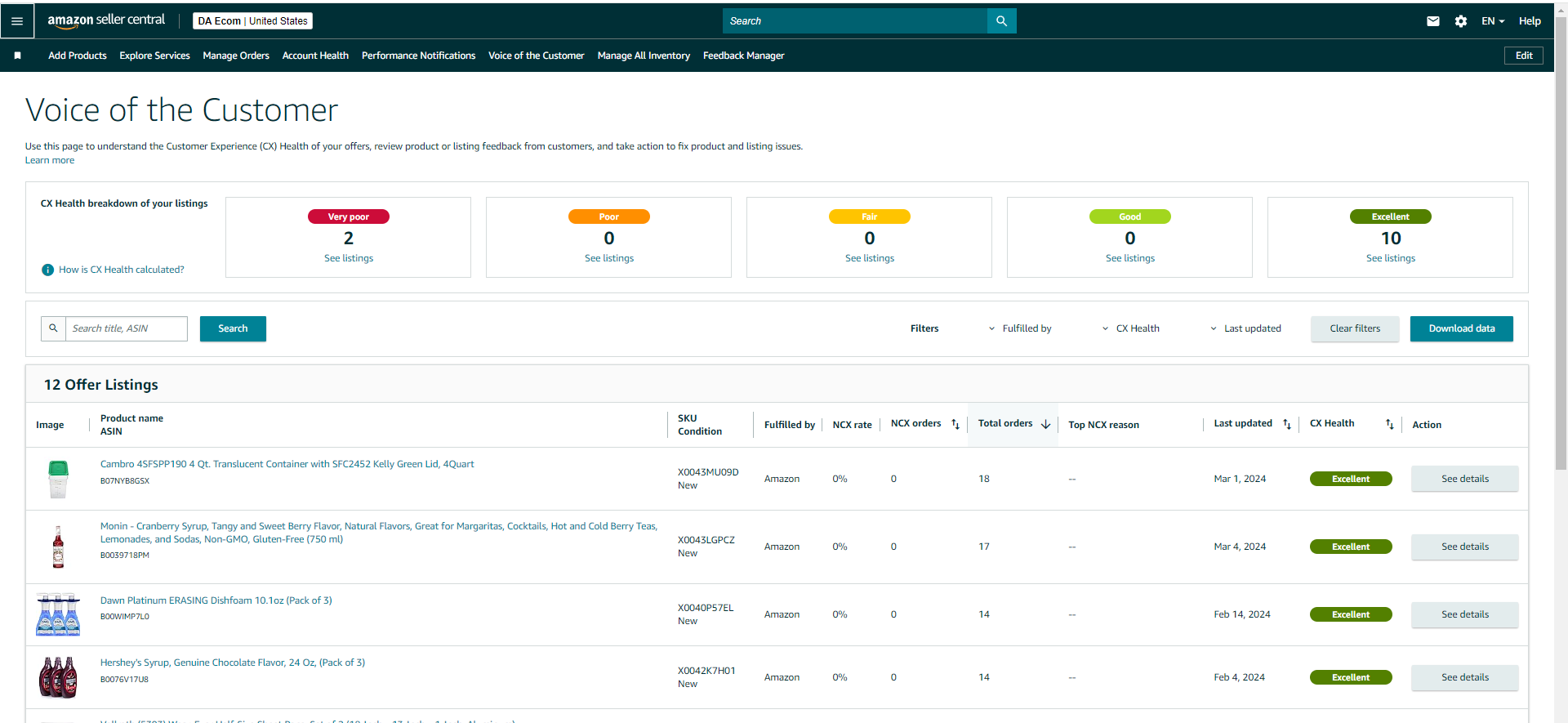Click the magnifier icon in listing search
Screen dimensions: 1568x723
coord(53,328)
